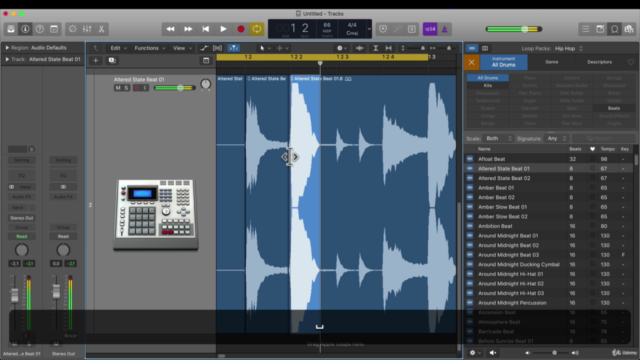640x360 pixels.
Task: Toggle the purple Count-in 1234 button
Action: pos(430,29)
